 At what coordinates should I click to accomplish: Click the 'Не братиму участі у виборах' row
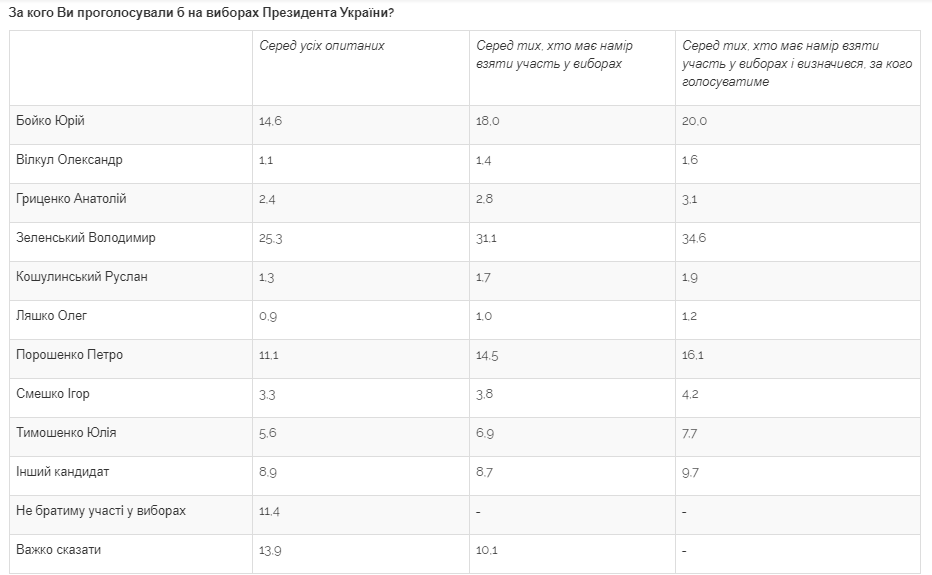click(x=101, y=511)
